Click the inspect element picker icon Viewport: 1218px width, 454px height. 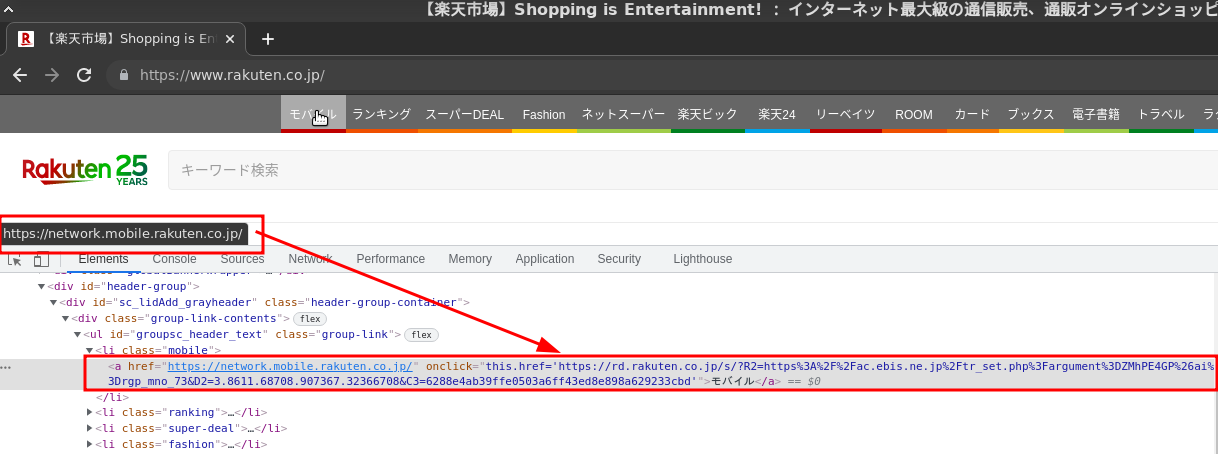15,260
